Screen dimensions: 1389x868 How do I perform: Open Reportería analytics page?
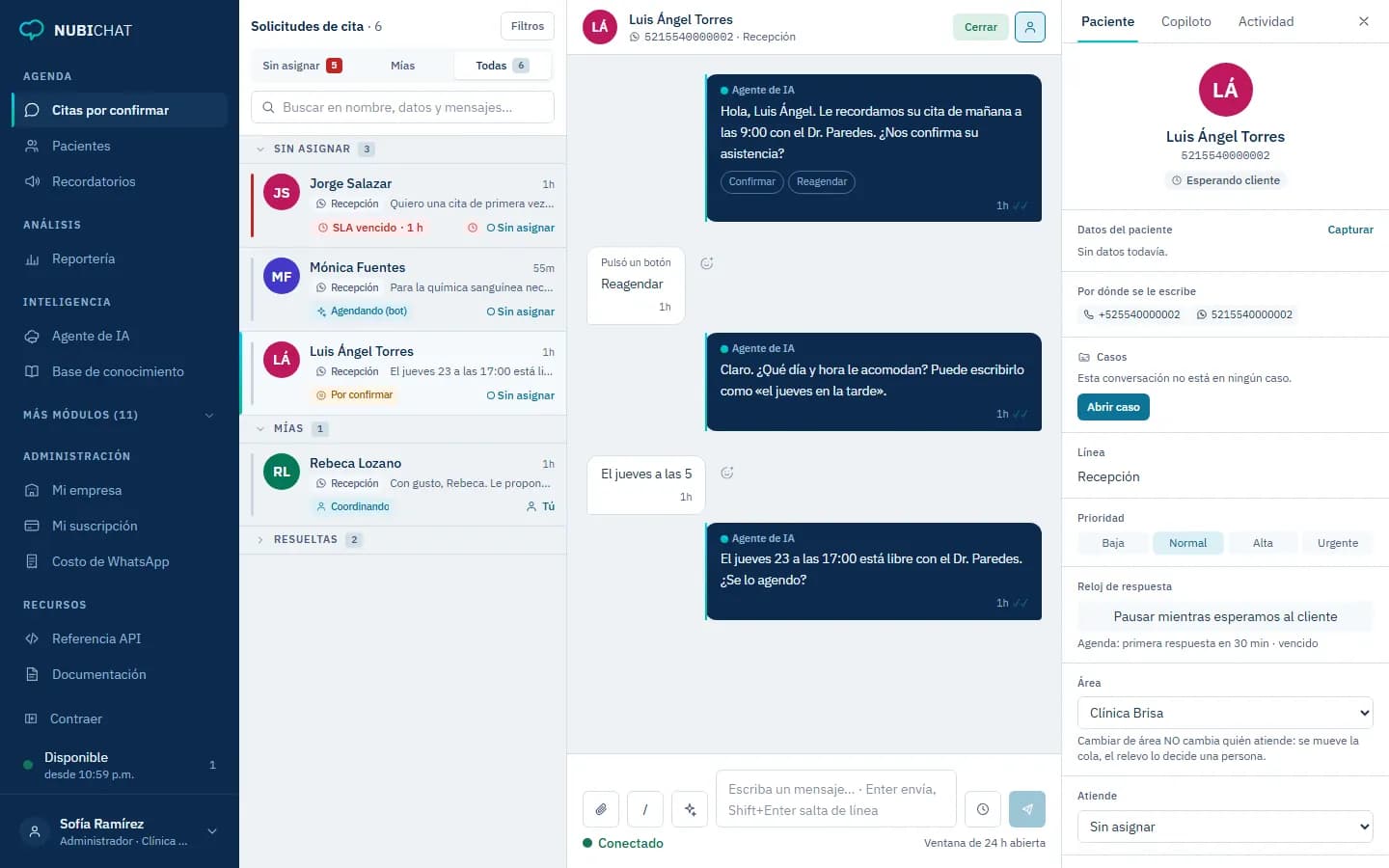120,258
